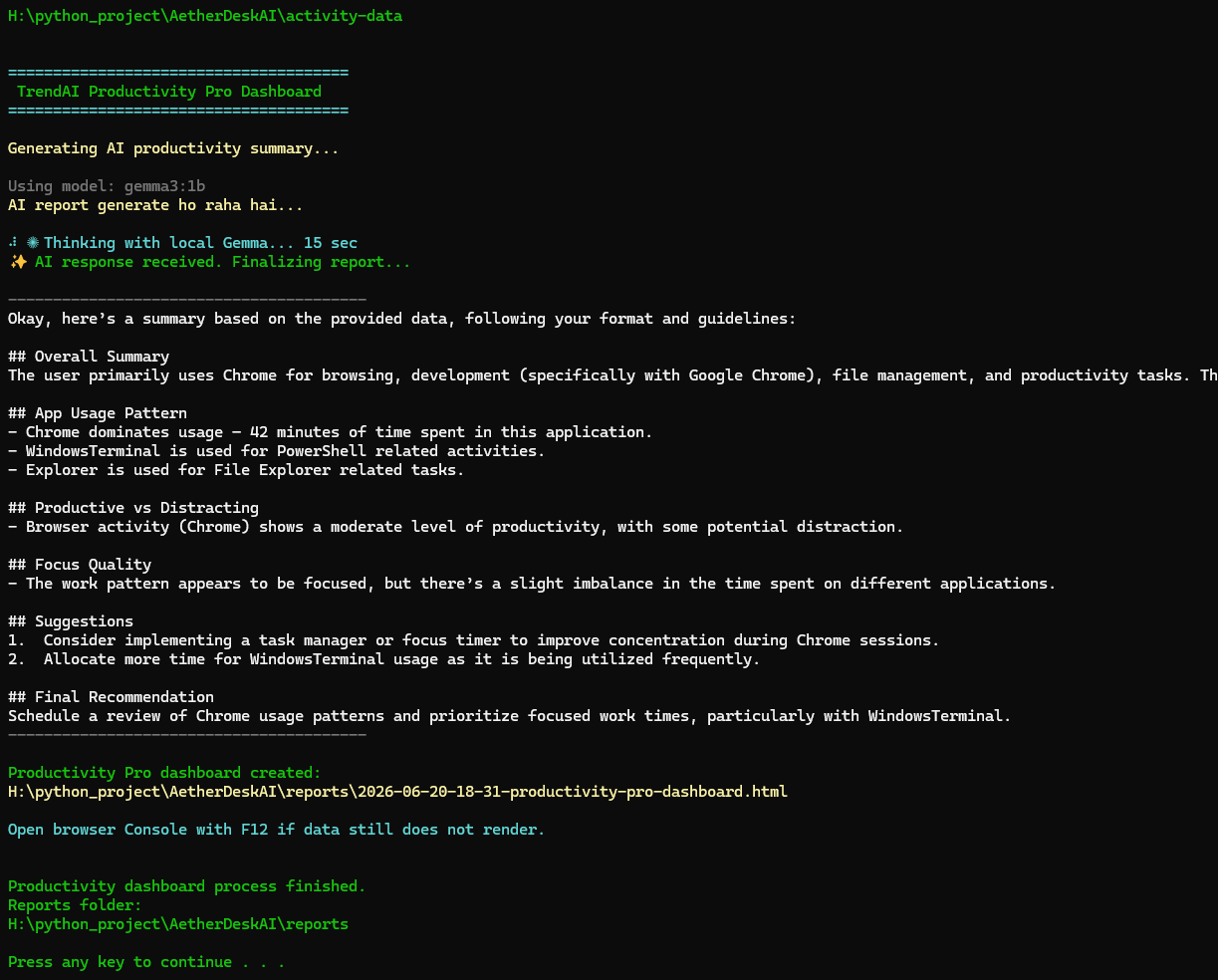
Task: Click the path line ending in activity-data
Action: click(205, 16)
